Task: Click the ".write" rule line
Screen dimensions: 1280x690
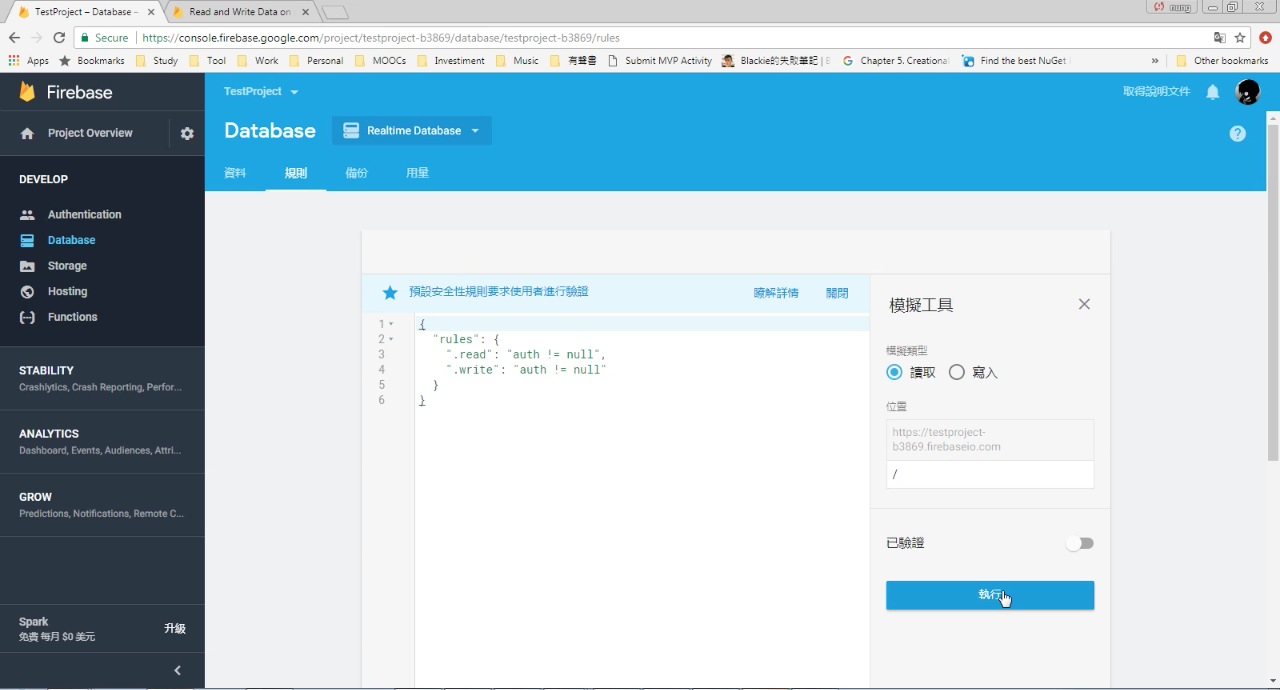Action: pyautogui.click(x=526, y=370)
